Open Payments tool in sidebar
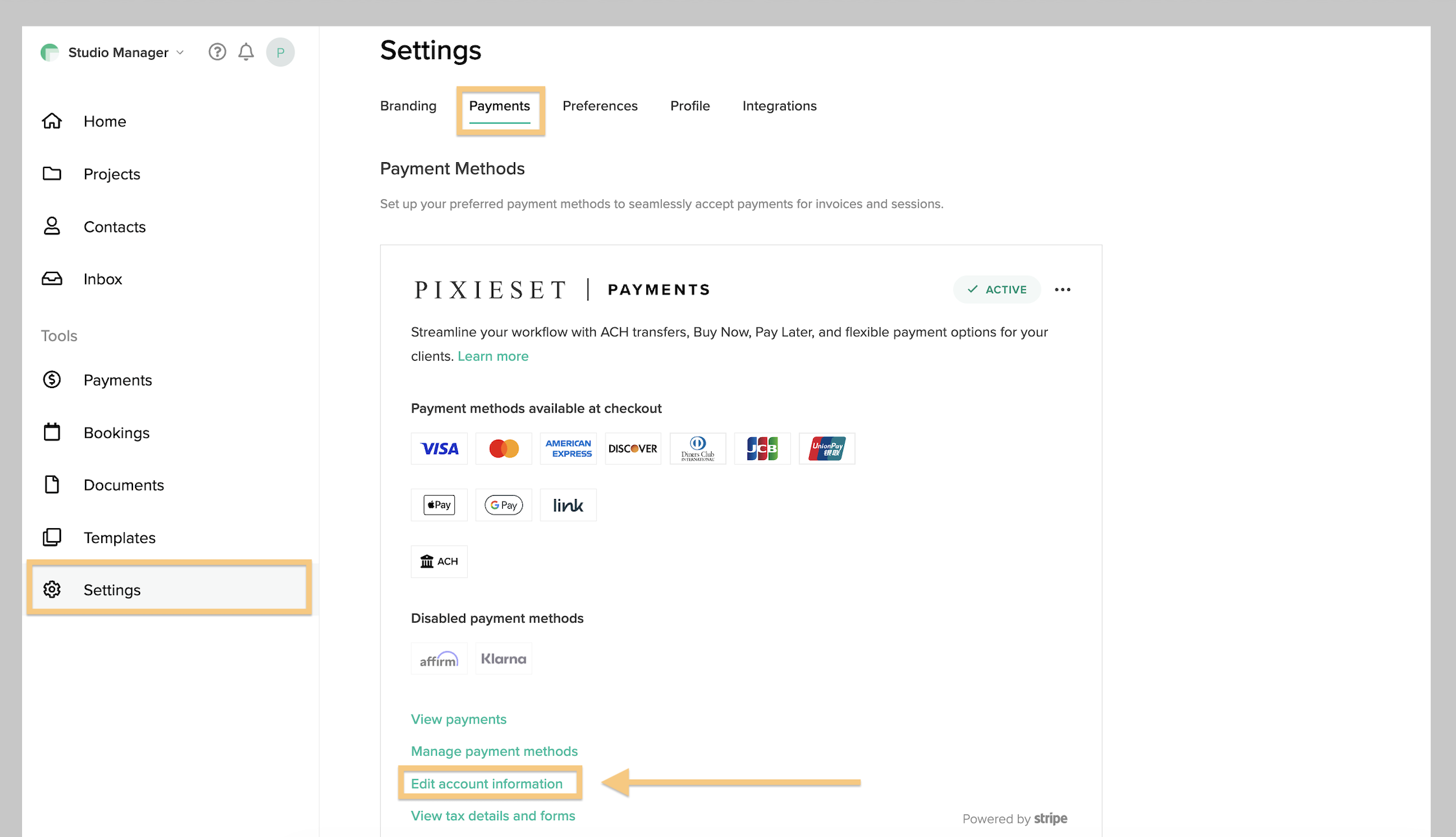1456x837 pixels. point(117,380)
